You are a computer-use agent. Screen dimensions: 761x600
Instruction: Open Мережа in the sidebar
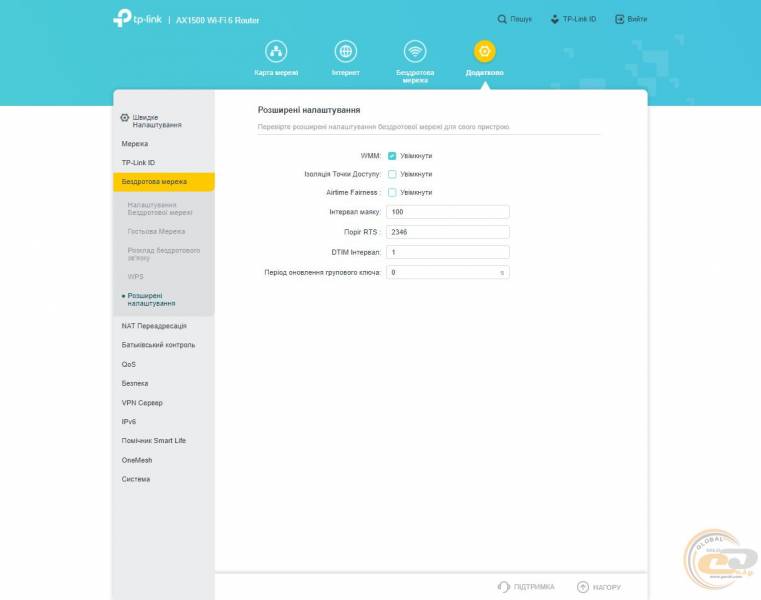tap(135, 144)
